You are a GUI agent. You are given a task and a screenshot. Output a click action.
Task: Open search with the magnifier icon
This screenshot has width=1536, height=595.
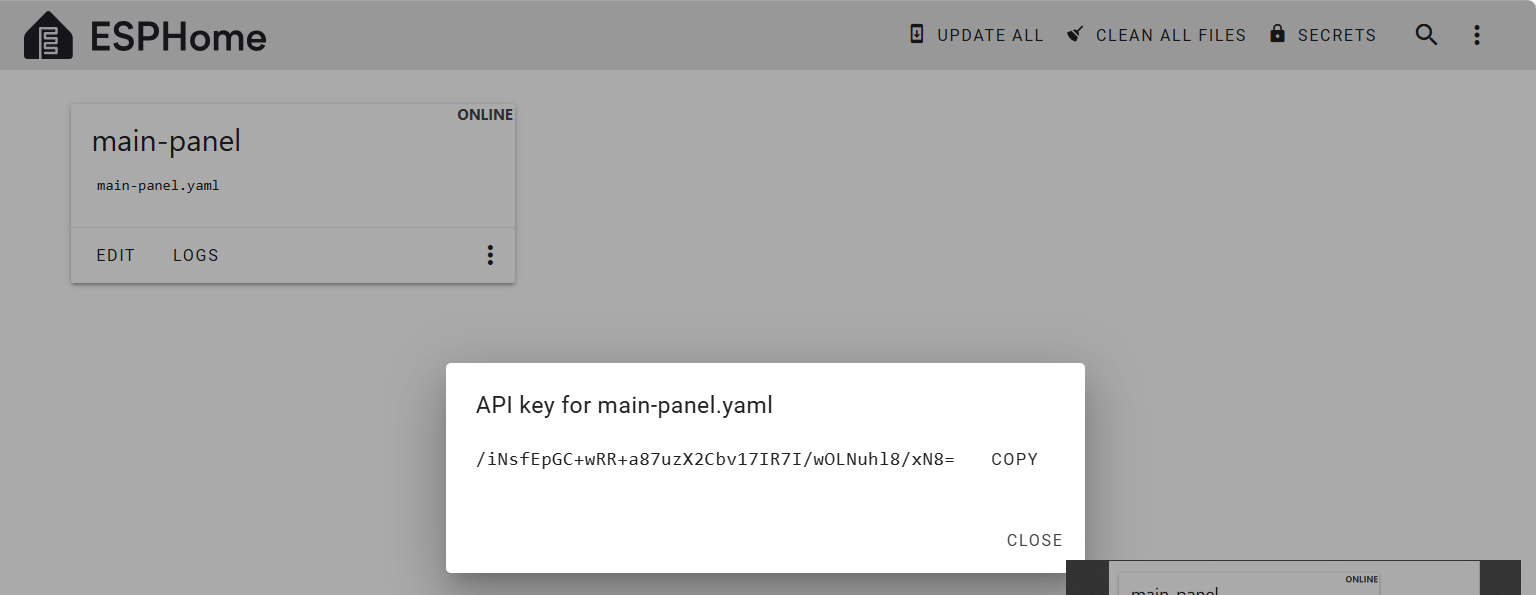pyautogui.click(x=1426, y=35)
